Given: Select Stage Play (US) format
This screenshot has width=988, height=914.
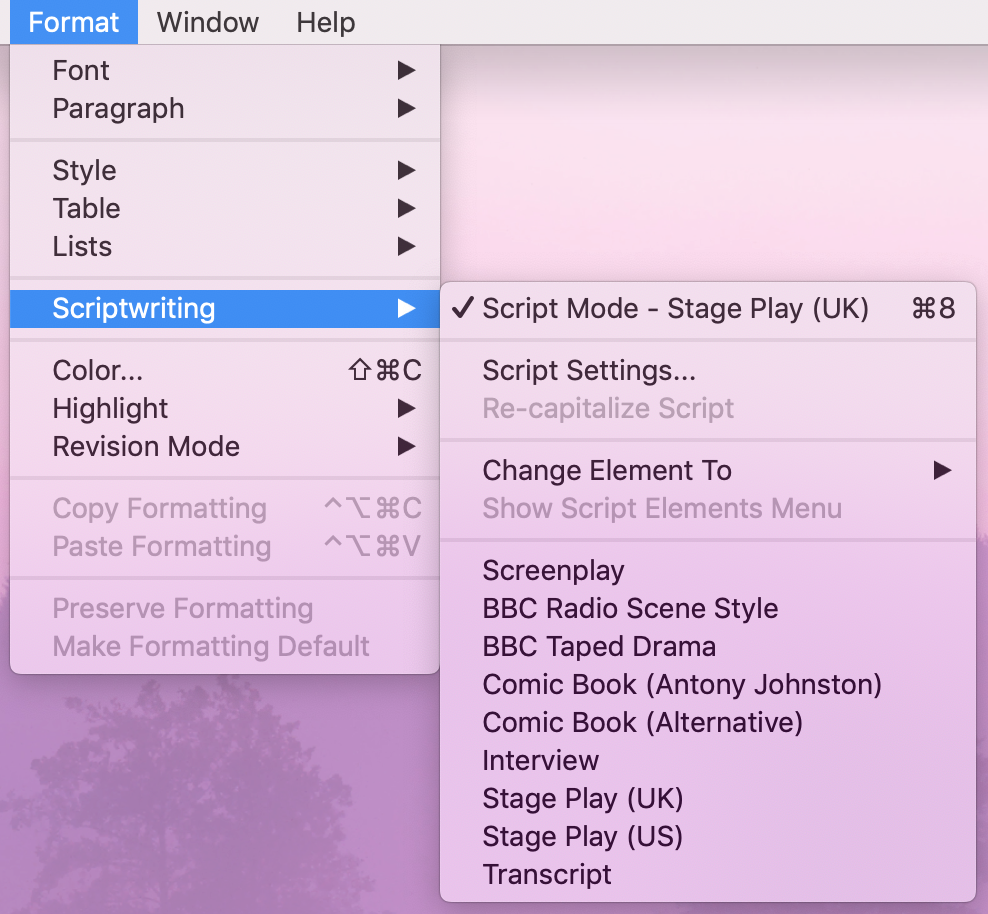Looking at the screenshot, I should click(x=708, y=837).
